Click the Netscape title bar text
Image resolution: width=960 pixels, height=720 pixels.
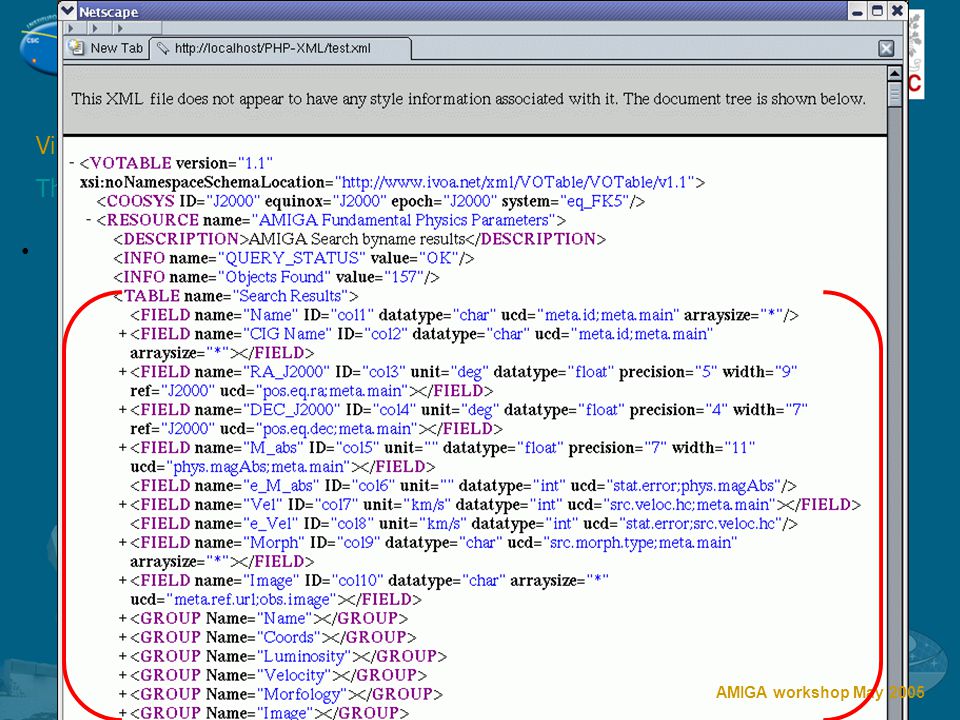(x=108, y=12)
